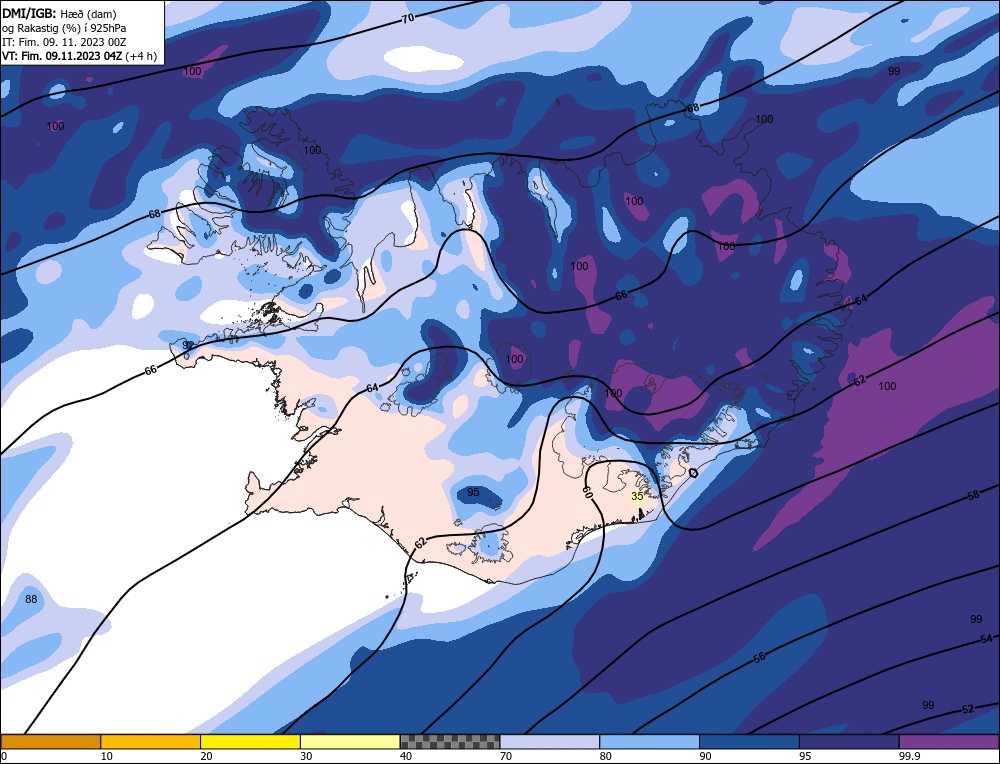
Task: Click the 64 contour label on east coast
Action: pyautogui.click(x=861, y=299)
